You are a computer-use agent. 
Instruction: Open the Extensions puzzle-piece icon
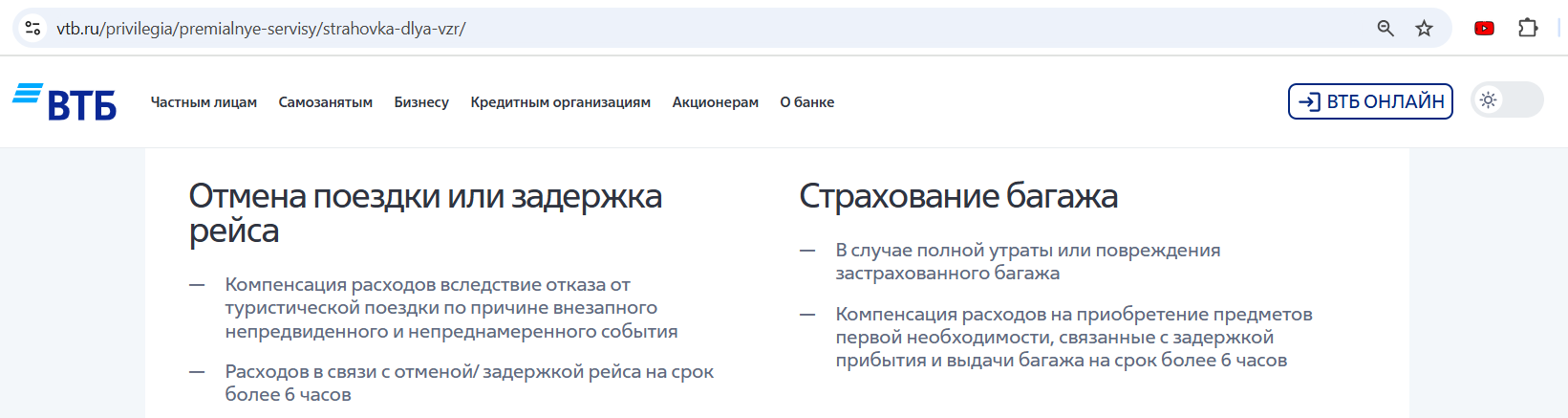click(x=1528, y=28)
